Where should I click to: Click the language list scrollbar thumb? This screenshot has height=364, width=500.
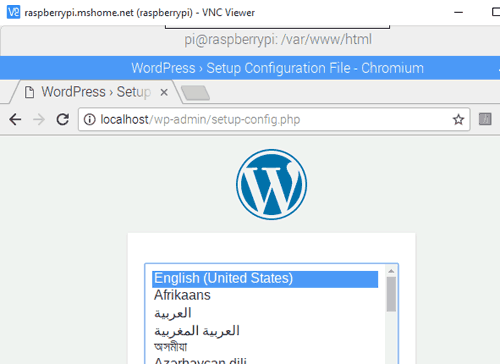391,294
